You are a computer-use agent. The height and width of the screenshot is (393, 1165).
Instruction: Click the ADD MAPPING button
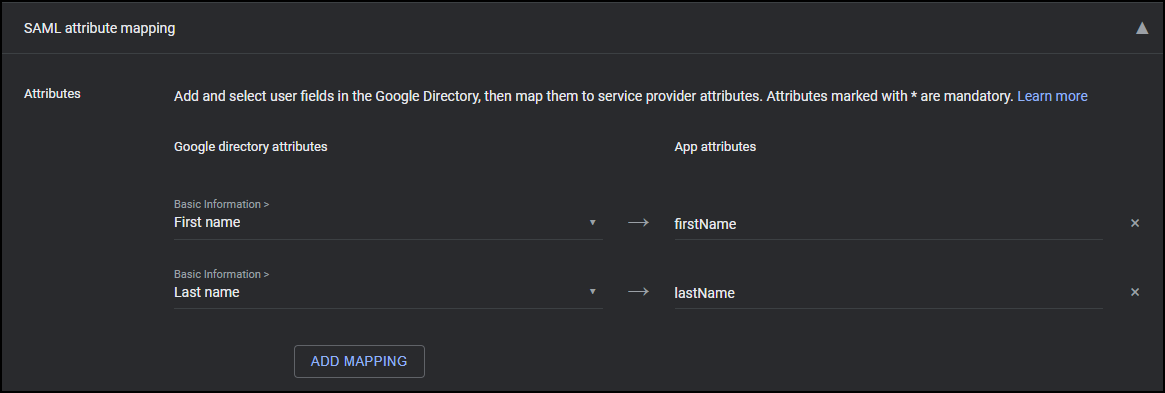click(359, 361)
